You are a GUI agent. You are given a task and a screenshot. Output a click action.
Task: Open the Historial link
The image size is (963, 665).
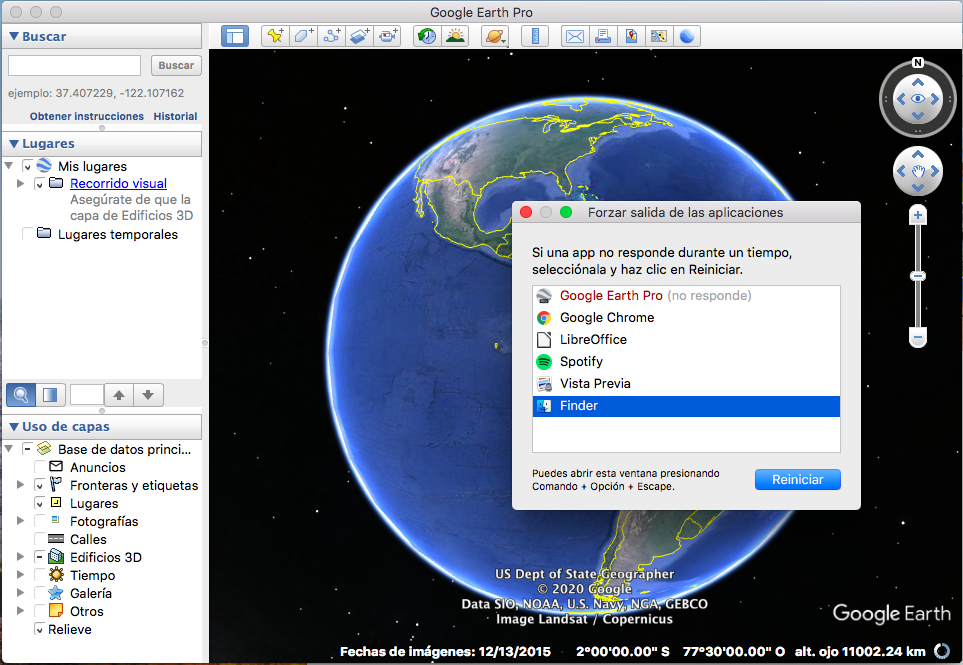(x=175, y=116)
